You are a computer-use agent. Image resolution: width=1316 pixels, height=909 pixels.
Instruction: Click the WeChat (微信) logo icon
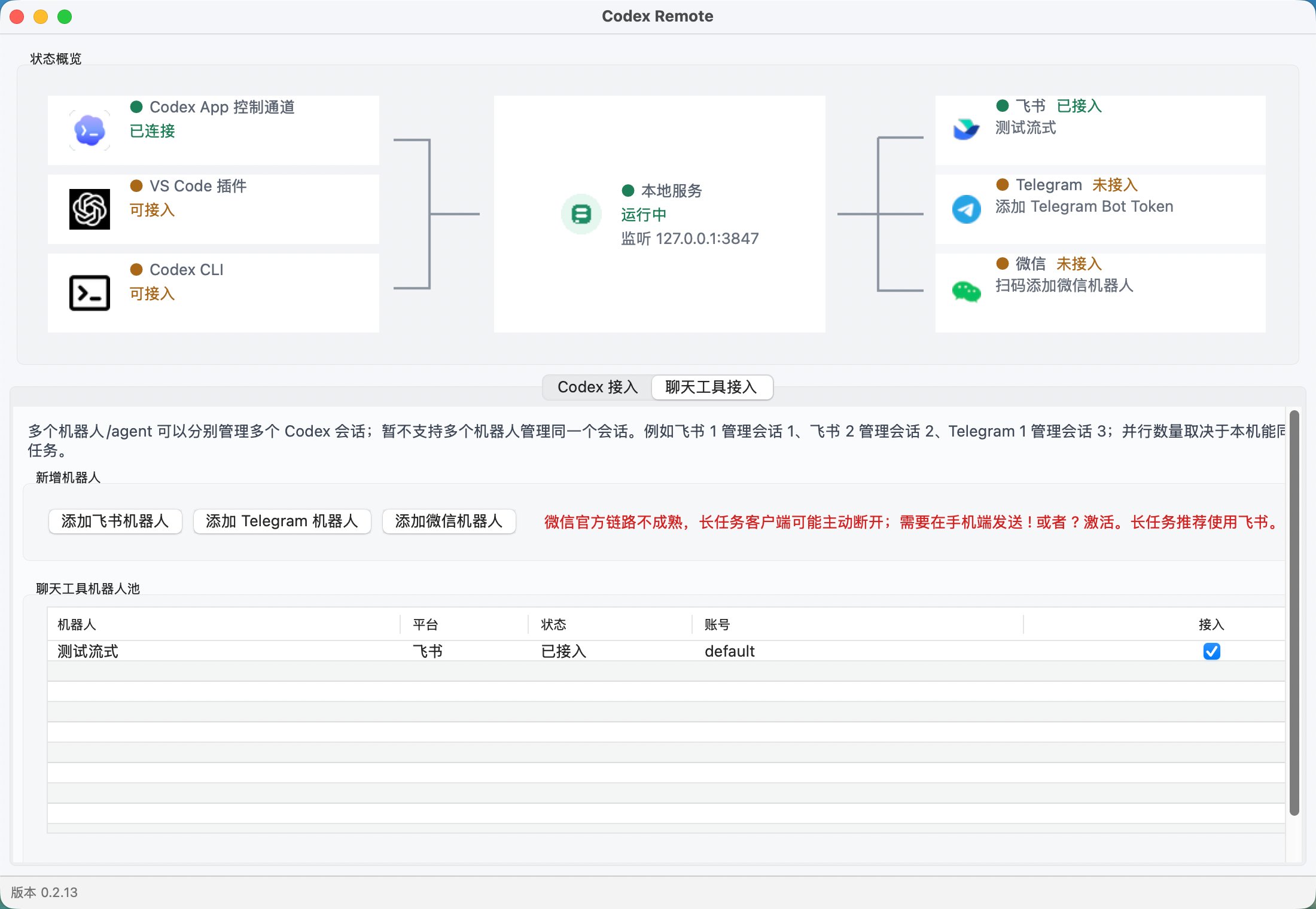966,292
